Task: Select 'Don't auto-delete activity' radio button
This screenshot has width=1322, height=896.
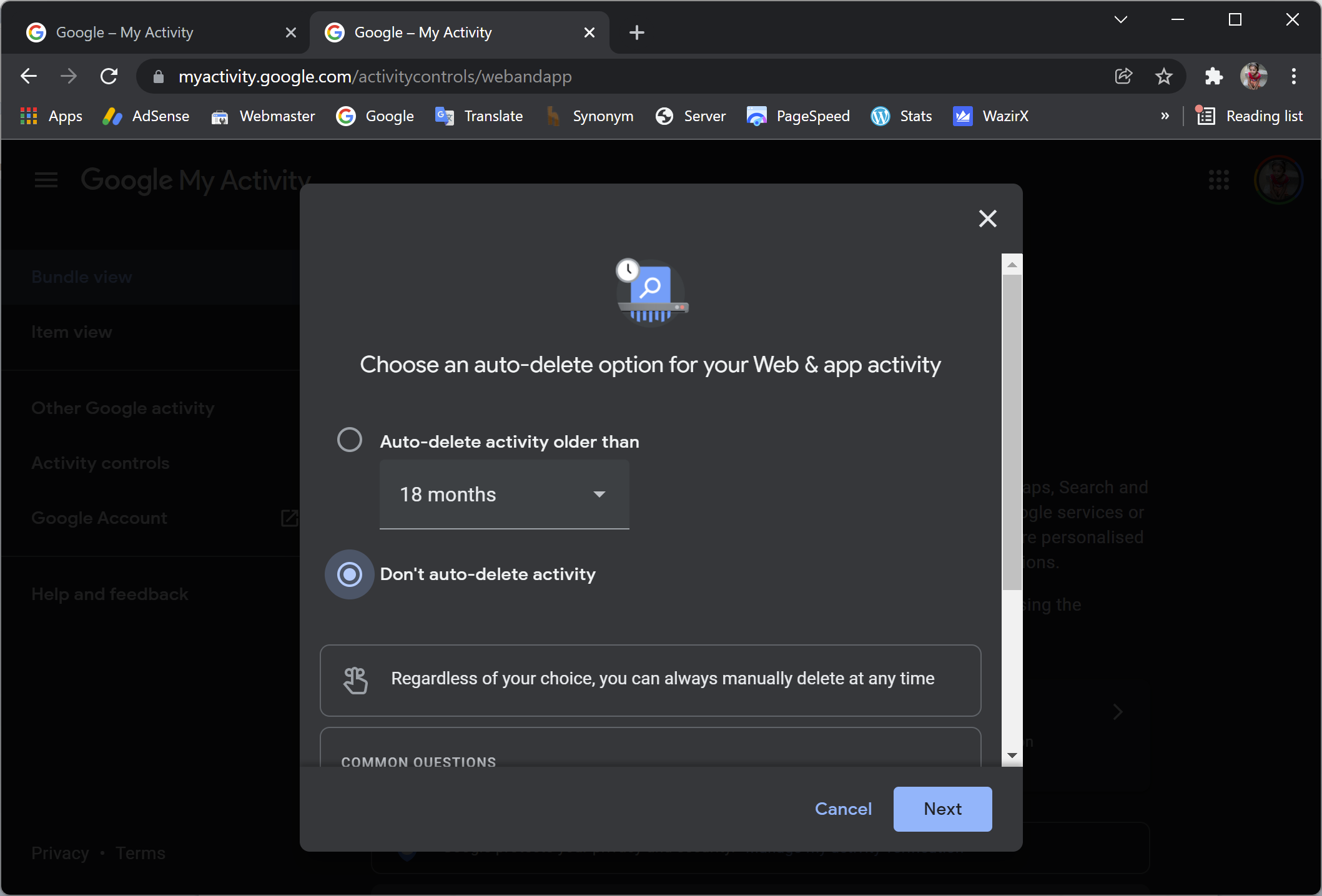Action: point(350,574)
